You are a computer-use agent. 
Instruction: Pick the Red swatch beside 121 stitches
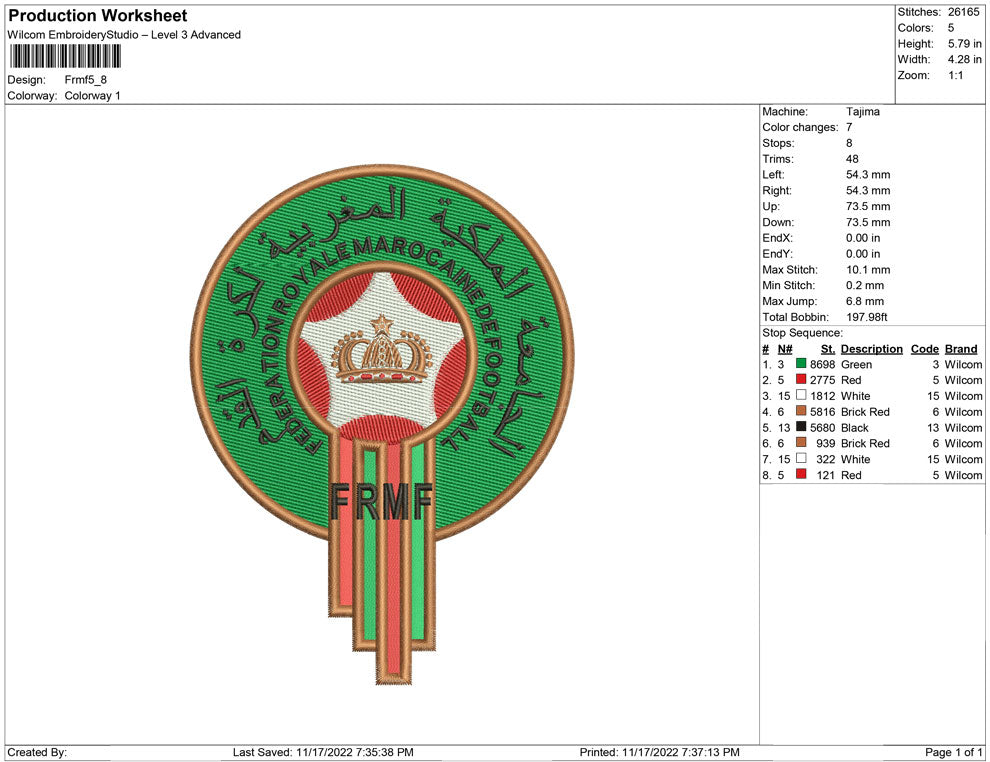coord(801,474)
